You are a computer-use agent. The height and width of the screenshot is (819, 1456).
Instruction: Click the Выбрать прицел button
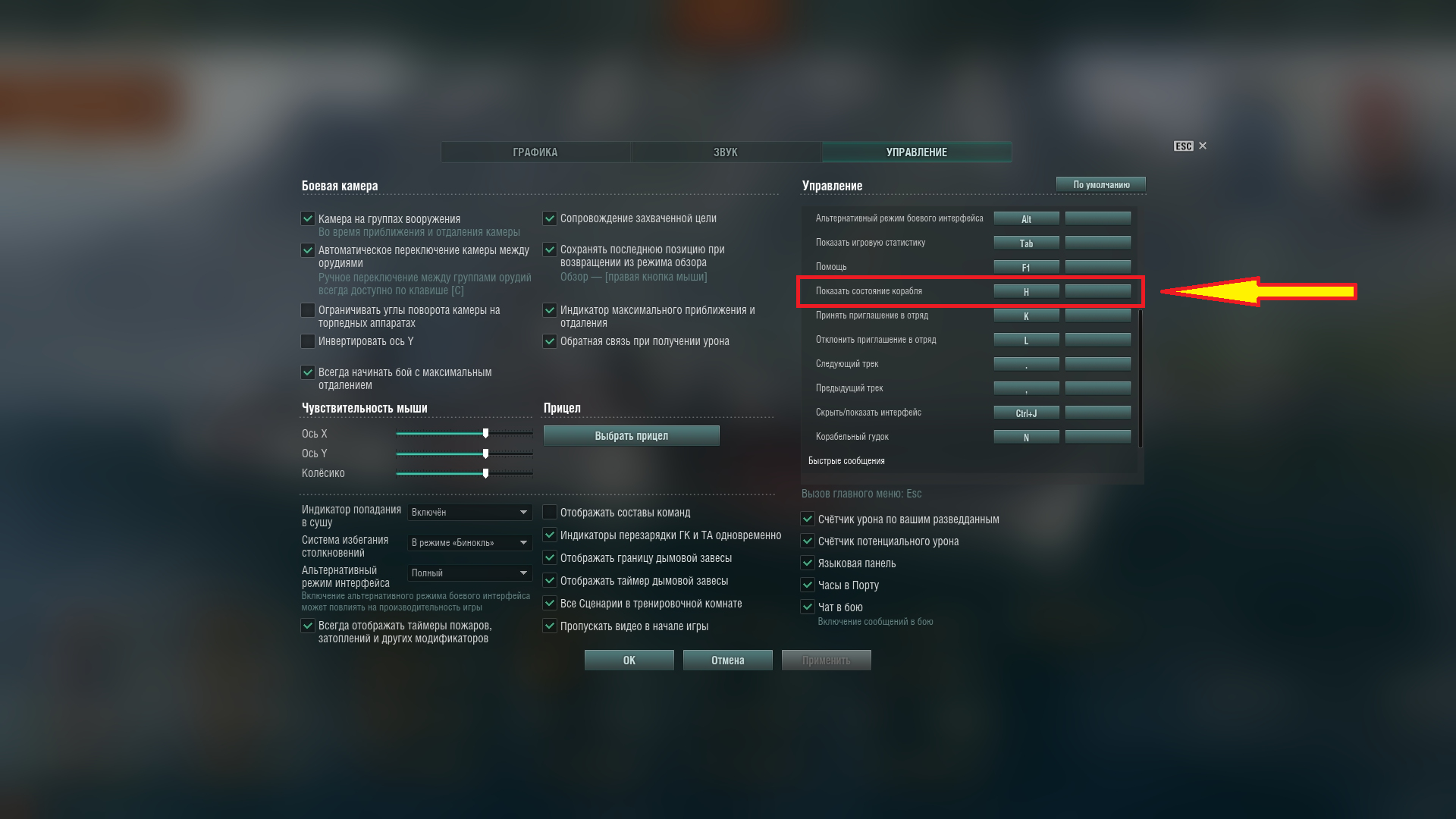[x=632, y=436]
